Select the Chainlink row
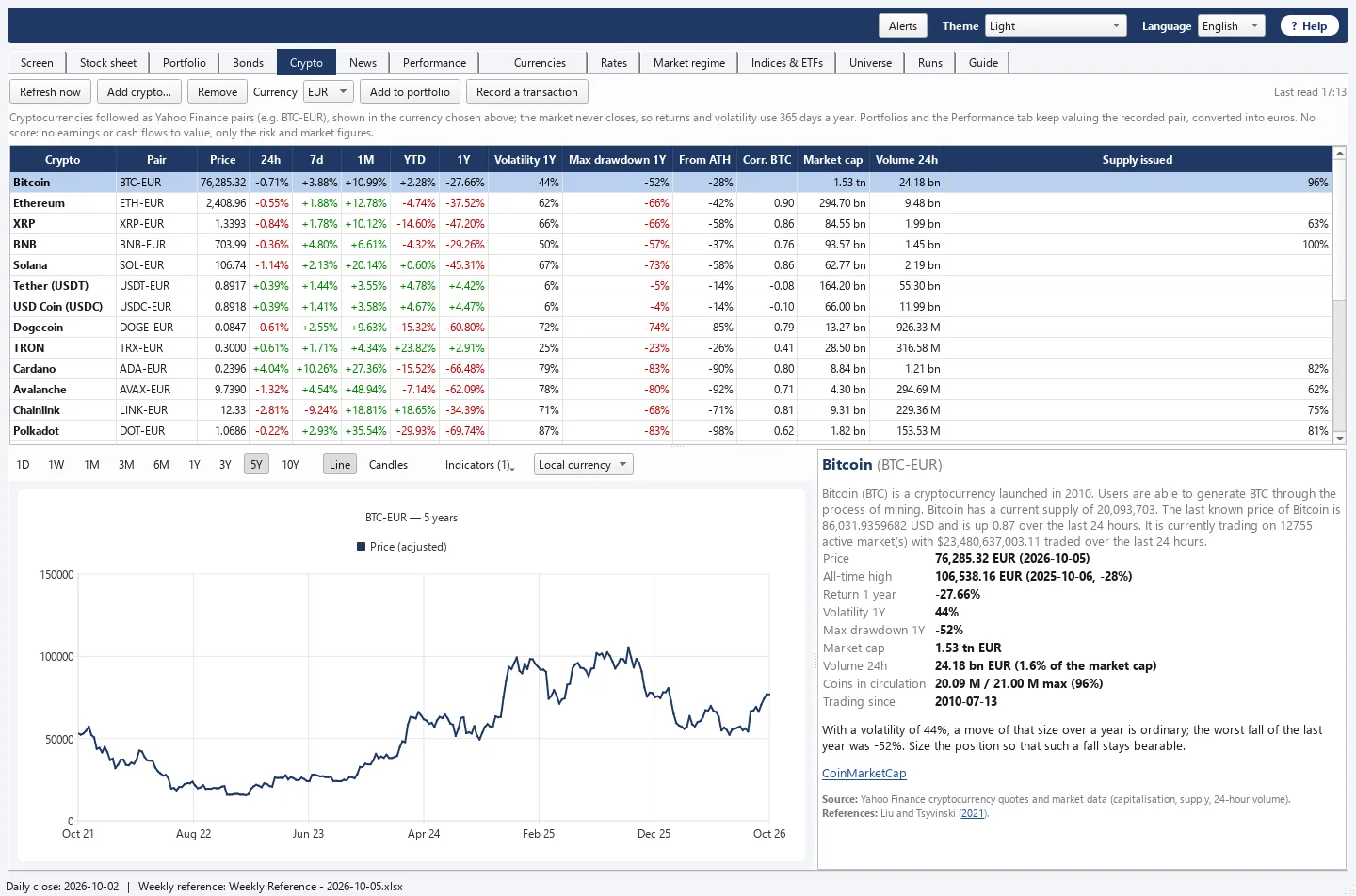The width and height of the screenshot is (1356, 896). pyautogui.click(x=670, y=409)
